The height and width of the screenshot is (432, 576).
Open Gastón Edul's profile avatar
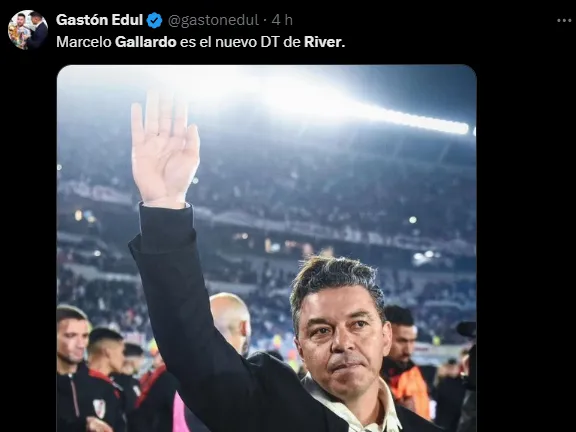[28, 30]
